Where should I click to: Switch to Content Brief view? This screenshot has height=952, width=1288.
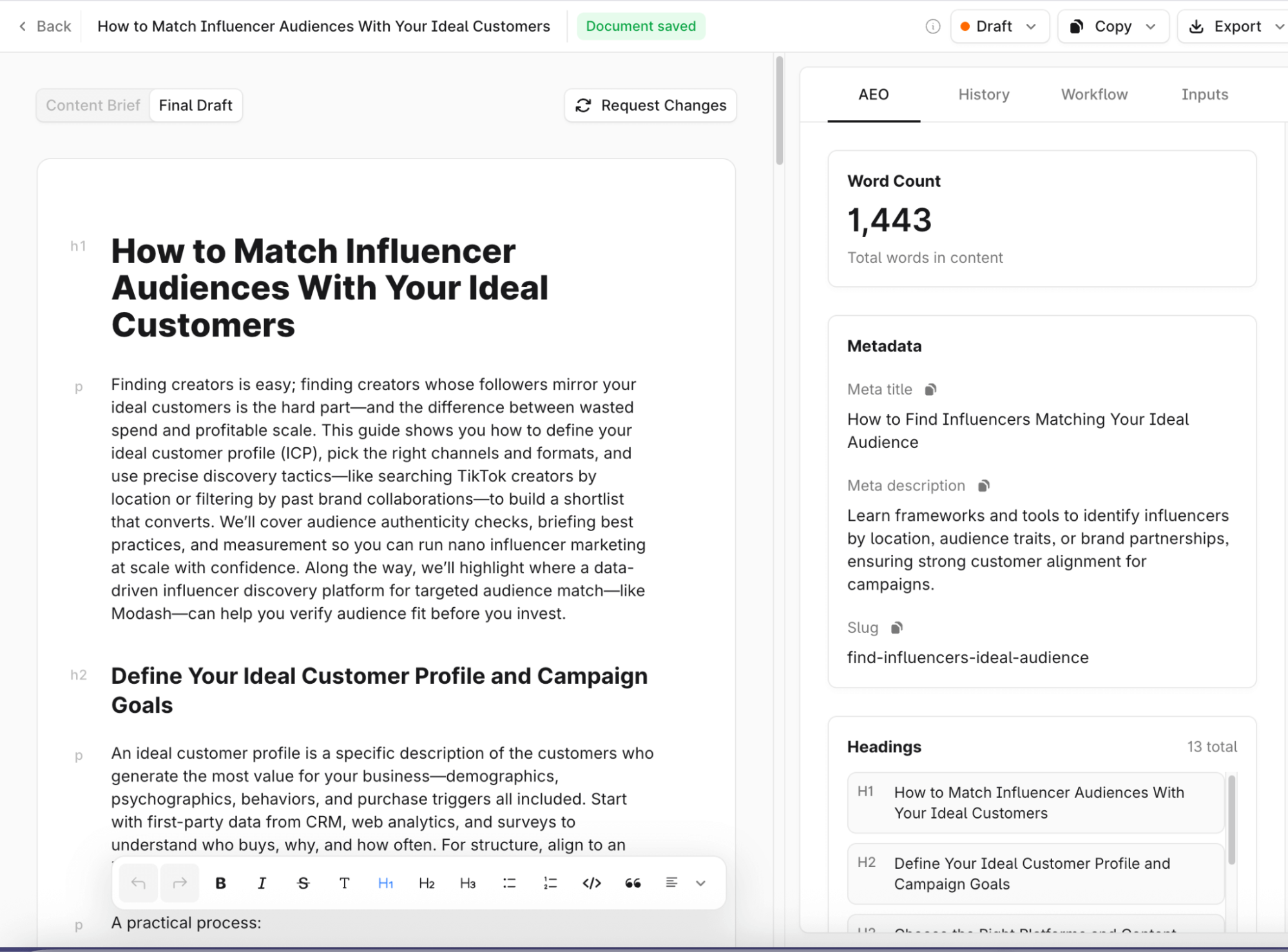coord(93,105)
